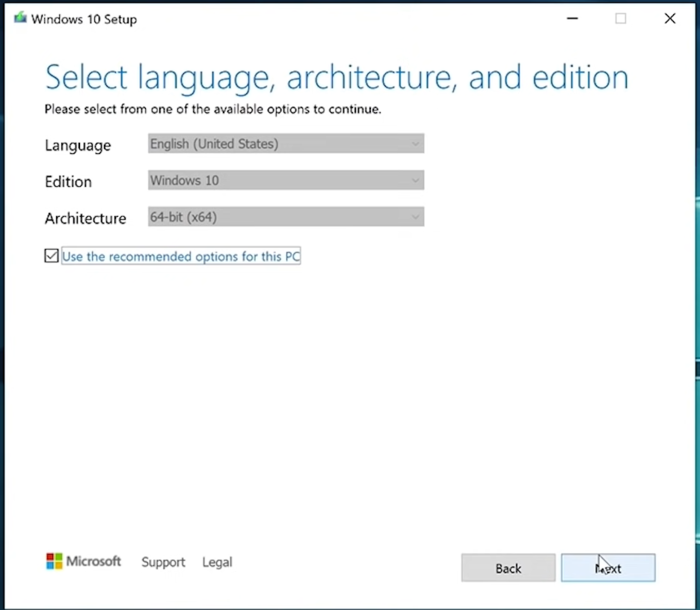Go Back to the previous step
This screenshot has height=610, width=700.
click(x=508, y=568)
